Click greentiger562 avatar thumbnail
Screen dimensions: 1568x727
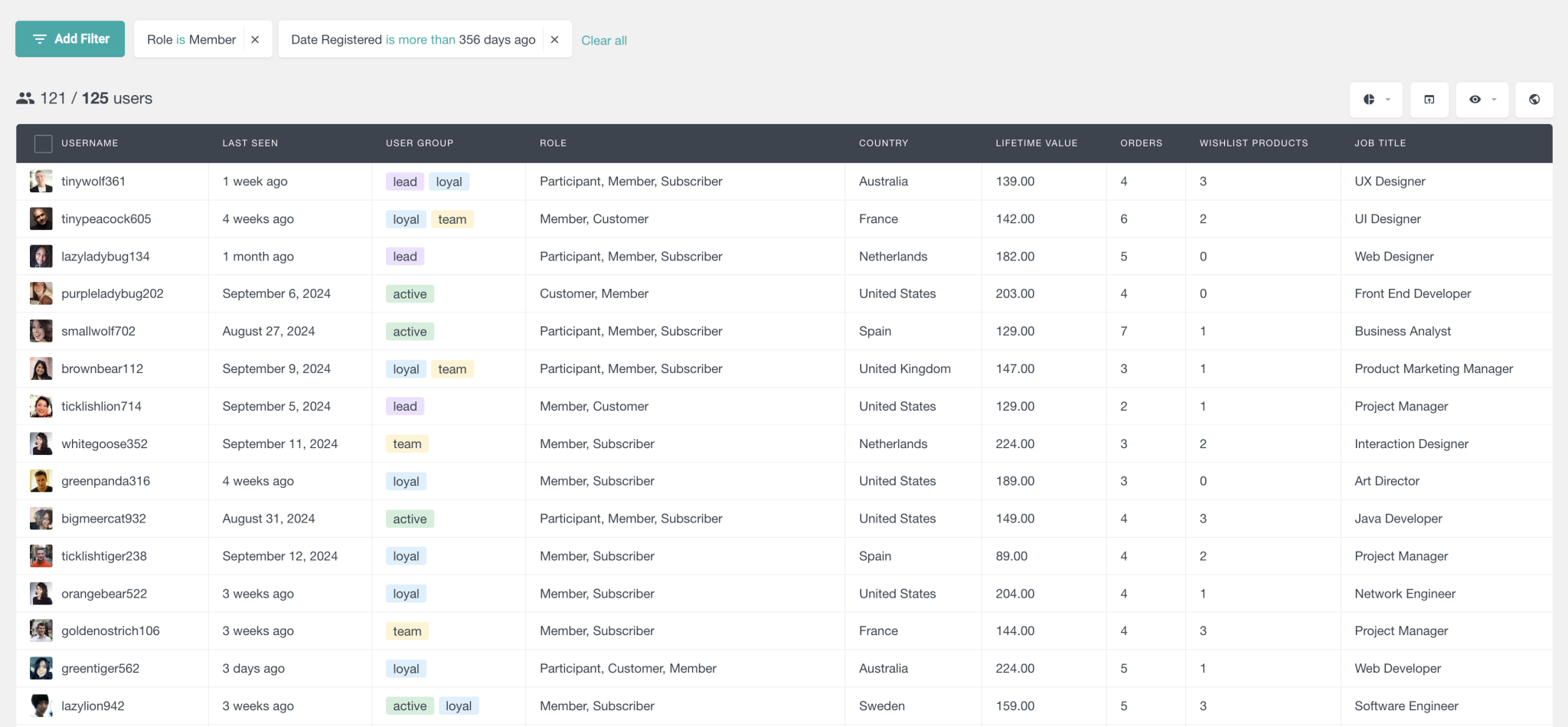[41, 668]
